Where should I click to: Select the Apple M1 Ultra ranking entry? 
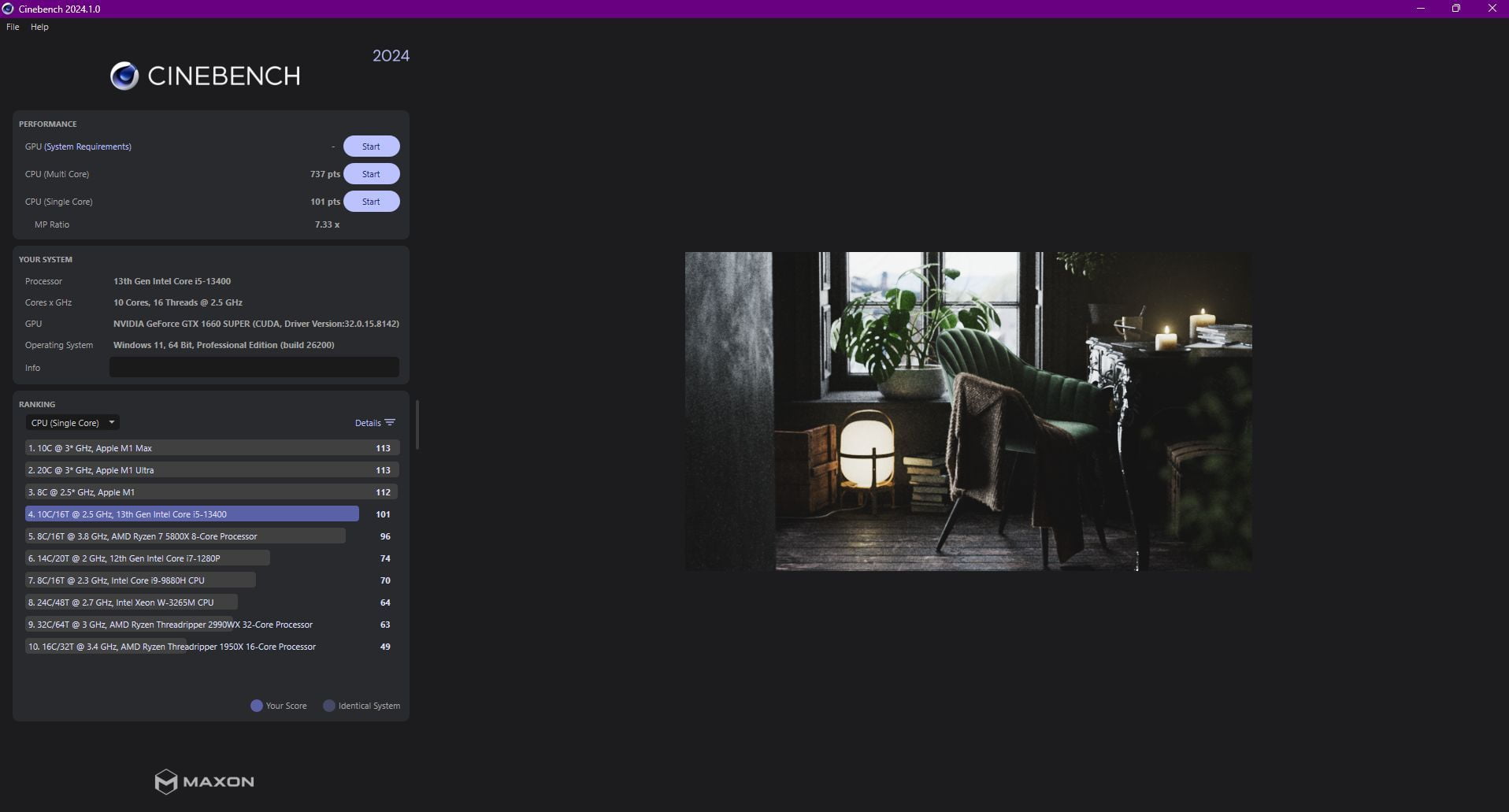point(212,470)
